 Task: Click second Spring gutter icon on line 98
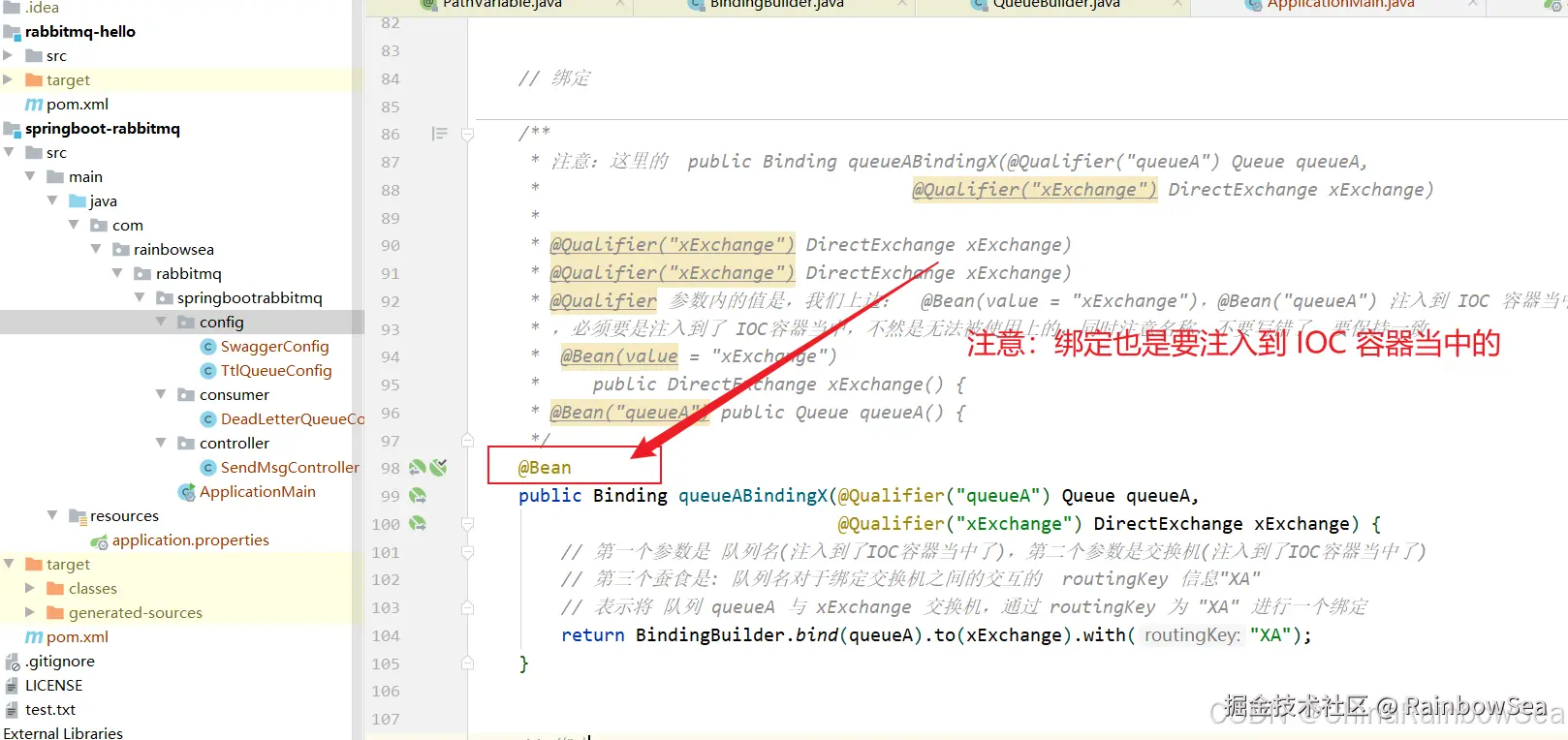coord(439,468)
